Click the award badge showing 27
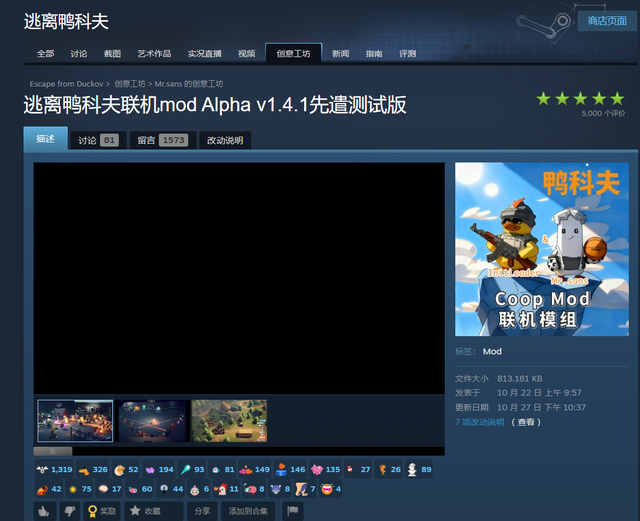This screenshot has height=521, width=640. coord(358,470)
